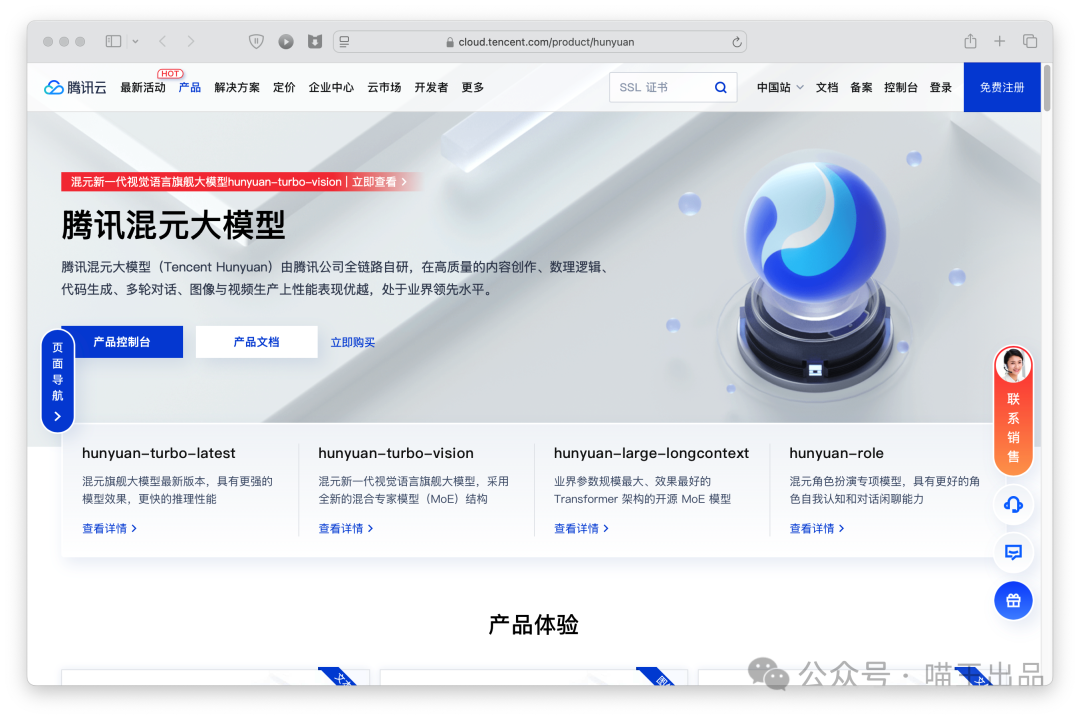Click the bookmark extension icon in toolbar
1080x719 pixels.
click(x=315, y=41)
